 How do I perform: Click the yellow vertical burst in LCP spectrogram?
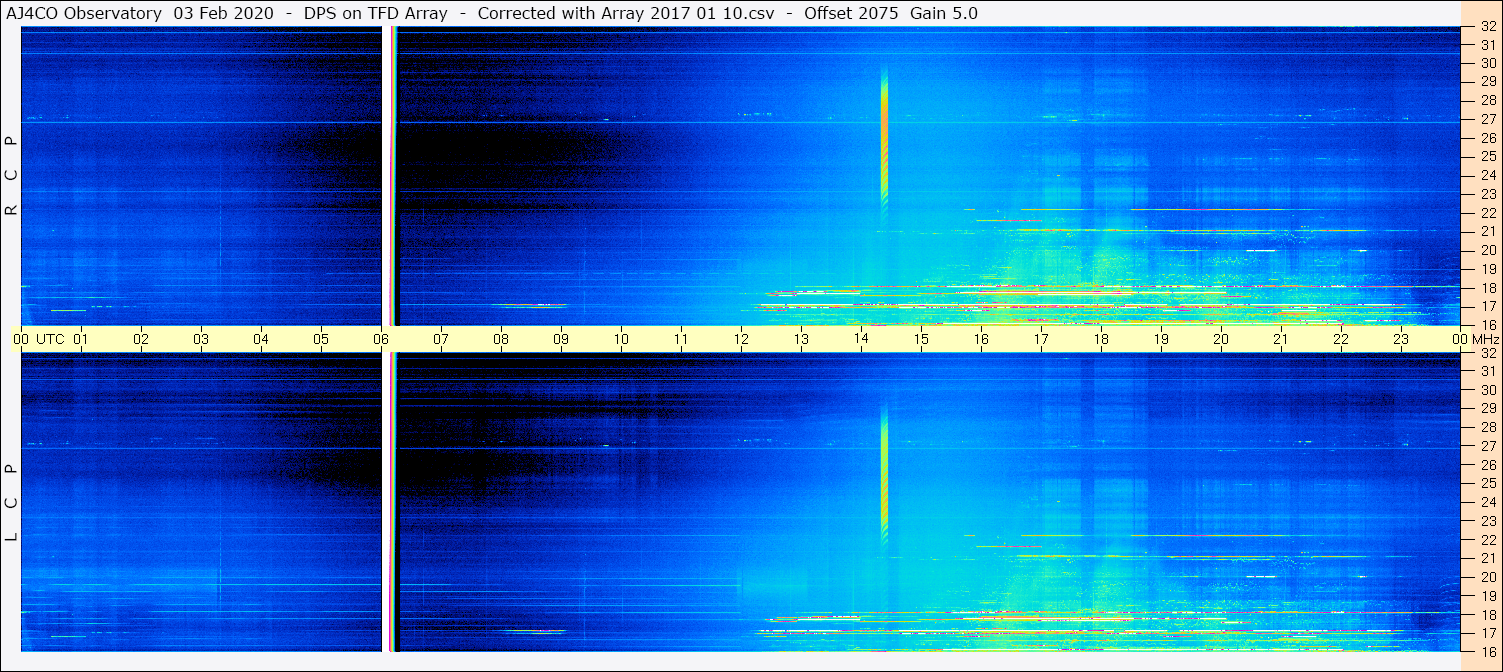[x=884, y=475]
